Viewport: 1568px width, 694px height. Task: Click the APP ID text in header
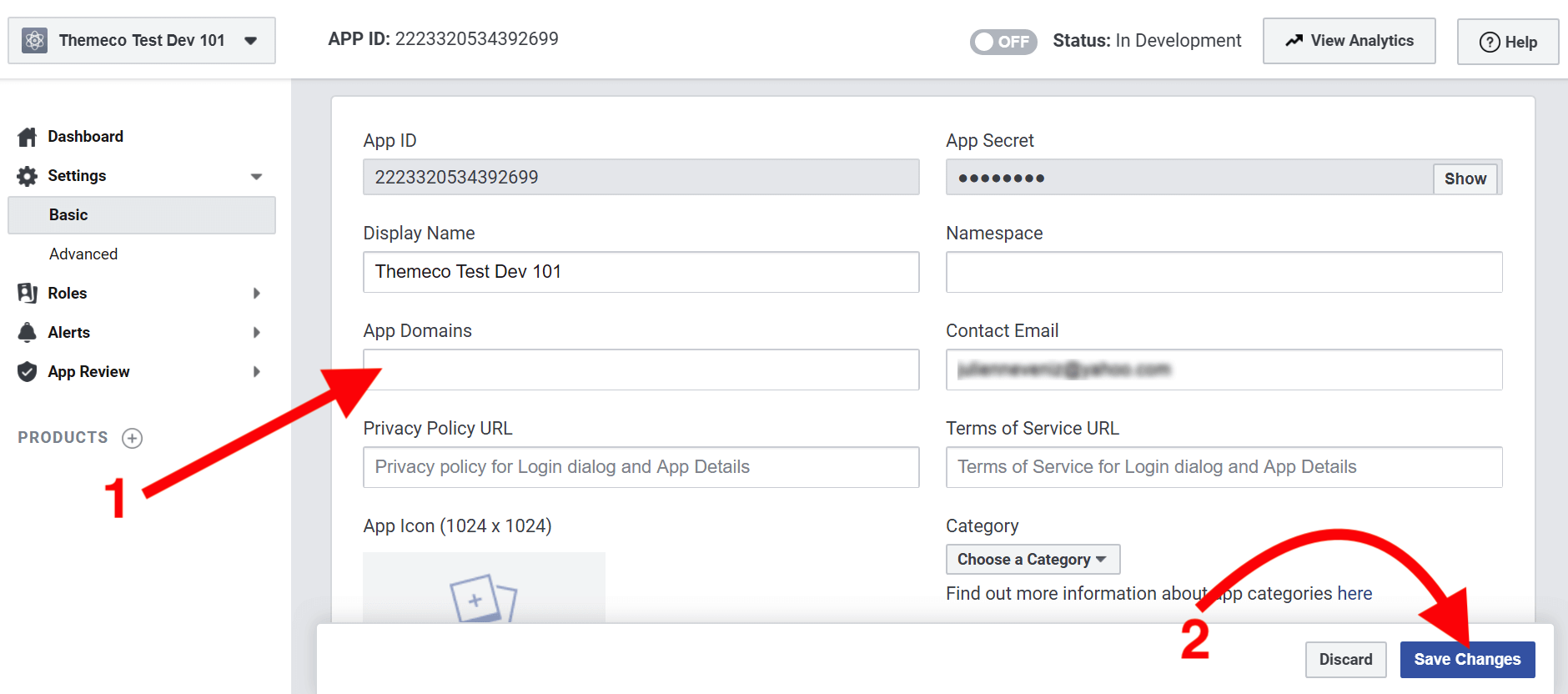click(x=443, y=39)
